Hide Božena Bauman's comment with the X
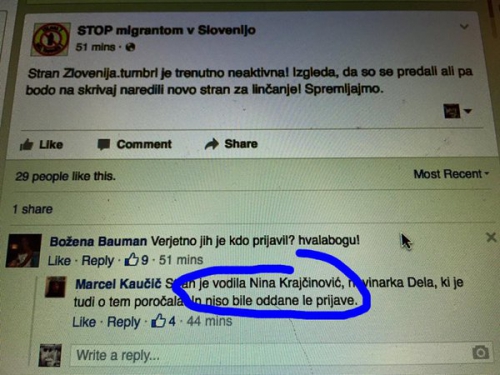 coord(491,237)
